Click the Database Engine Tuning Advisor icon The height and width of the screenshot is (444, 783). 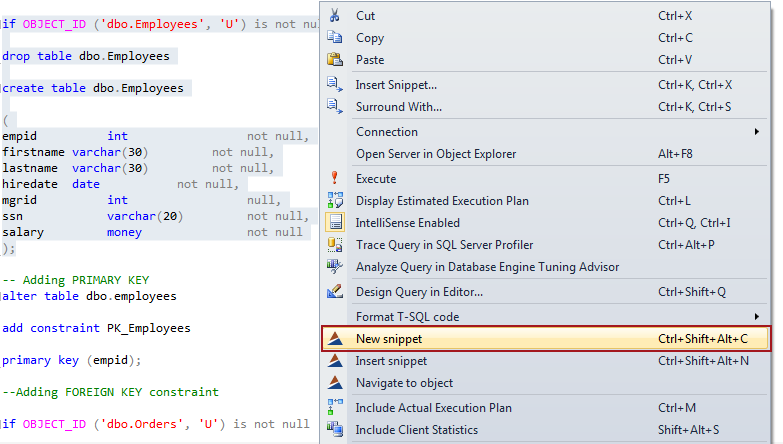click(335, 266)
